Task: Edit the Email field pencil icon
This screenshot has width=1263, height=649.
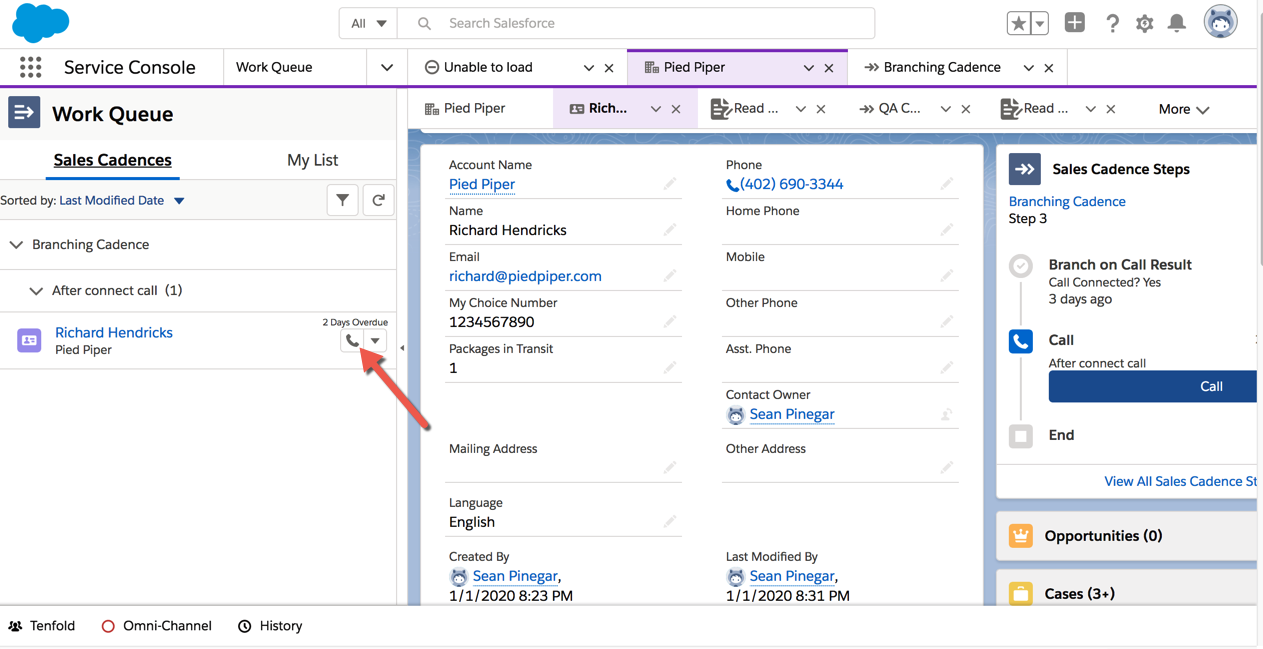Action: point(670,276)
